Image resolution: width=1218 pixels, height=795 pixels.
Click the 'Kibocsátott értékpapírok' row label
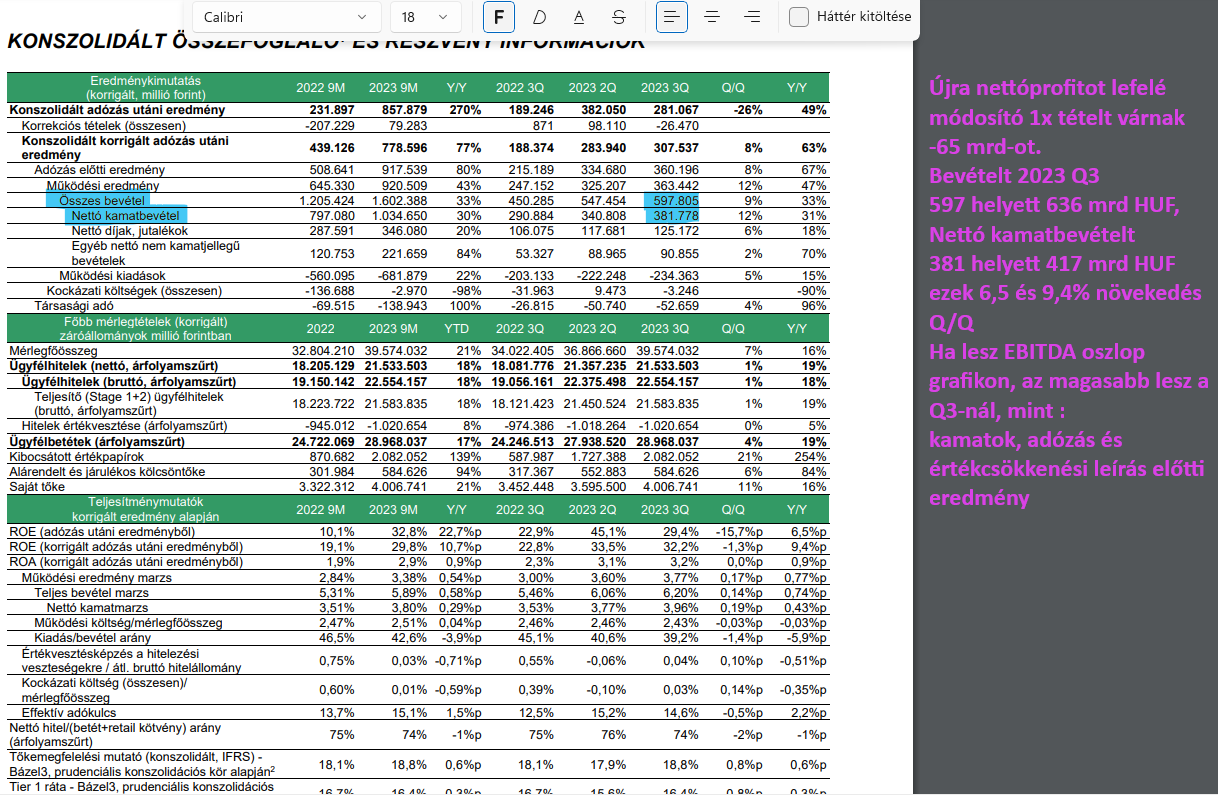coord(76,456)
